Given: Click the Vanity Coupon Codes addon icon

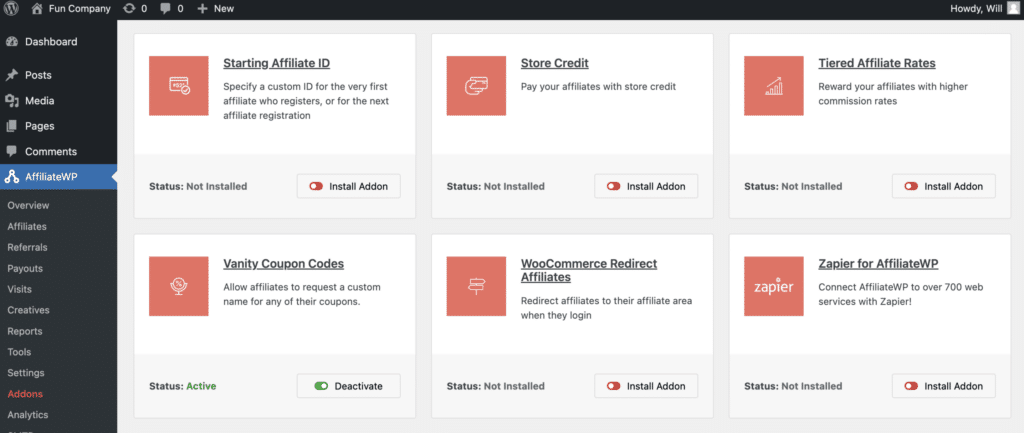Looking at the screenshot, I should coord(179,286).
